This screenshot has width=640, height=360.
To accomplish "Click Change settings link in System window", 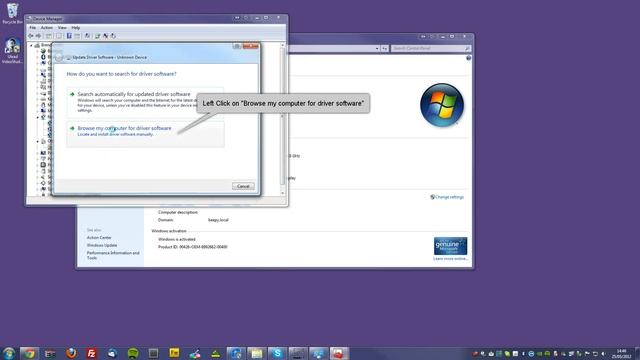I will tap(449, 197).
